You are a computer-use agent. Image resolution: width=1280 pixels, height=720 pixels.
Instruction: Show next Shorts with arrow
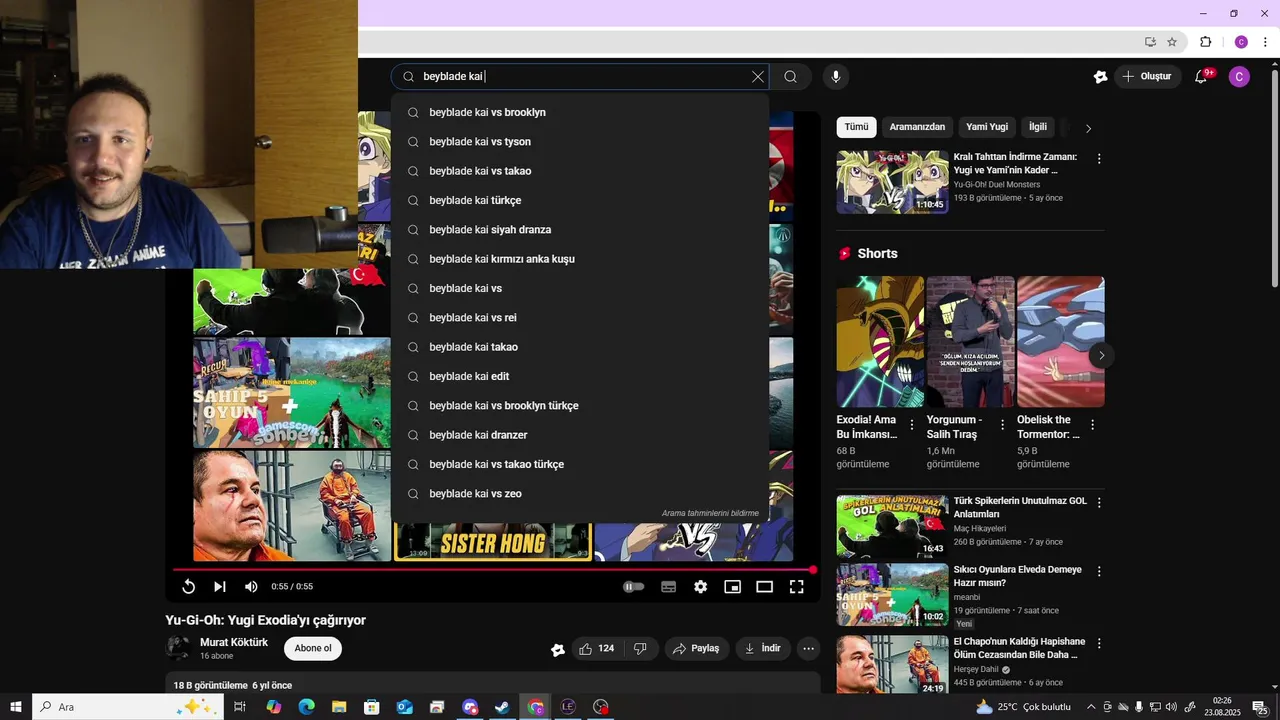[x=1101, y=355]
